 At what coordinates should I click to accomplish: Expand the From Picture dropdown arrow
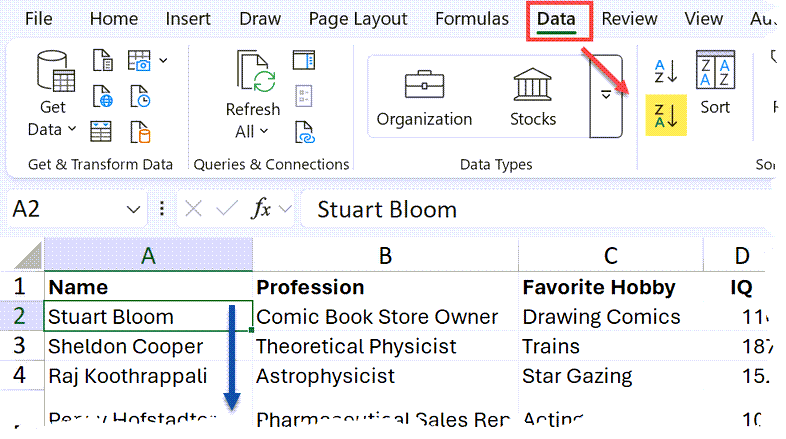click(163, 61)
